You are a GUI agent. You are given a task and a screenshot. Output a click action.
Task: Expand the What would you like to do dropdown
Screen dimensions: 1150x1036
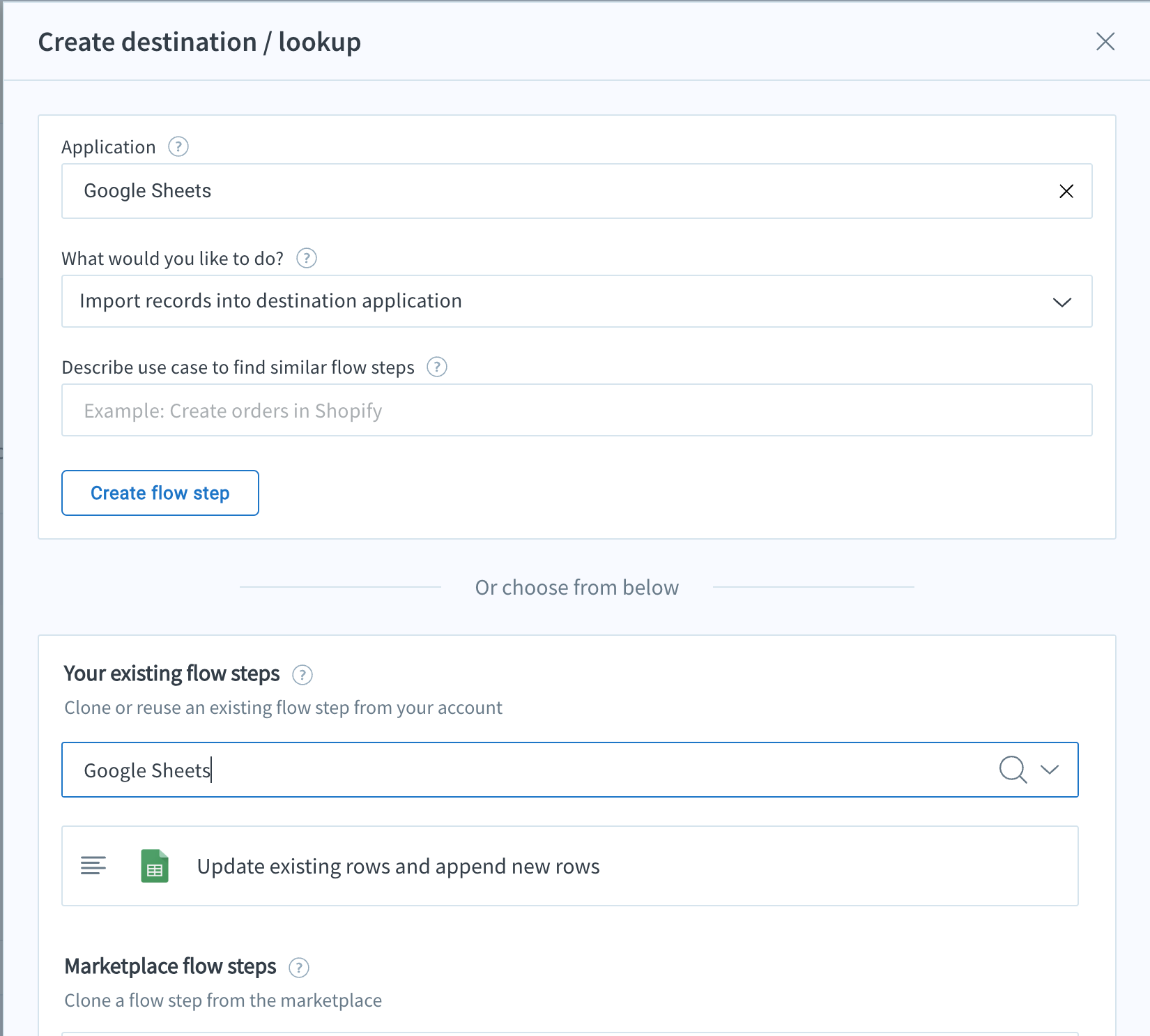(x=1062, y=302)
